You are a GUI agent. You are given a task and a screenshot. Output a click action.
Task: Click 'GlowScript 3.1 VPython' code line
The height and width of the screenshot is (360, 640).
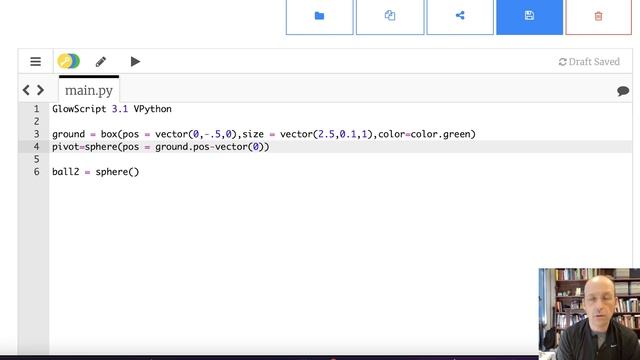tap(112, 109)
